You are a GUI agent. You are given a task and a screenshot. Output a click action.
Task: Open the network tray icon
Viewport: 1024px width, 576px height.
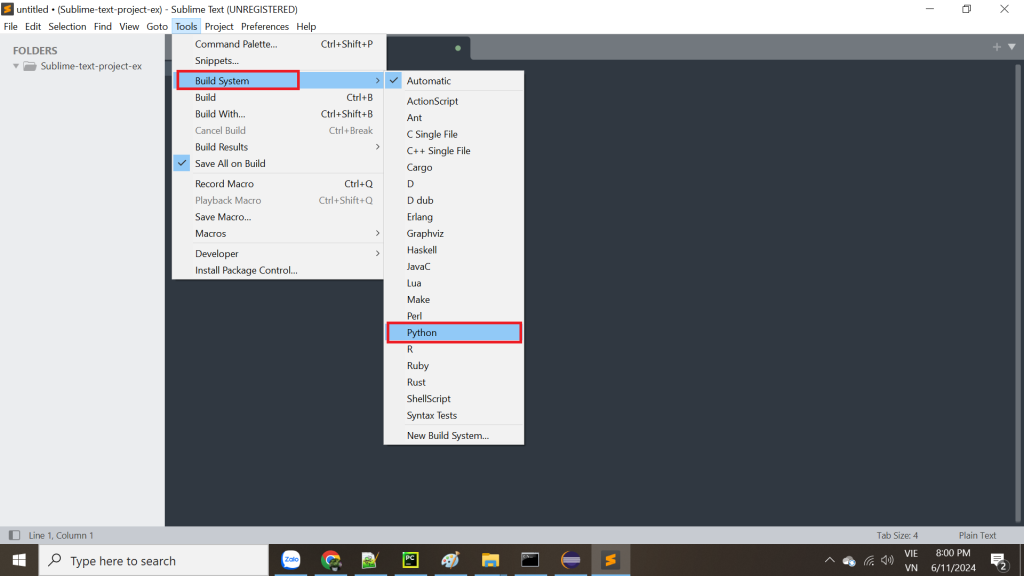[x=869, y=560]
